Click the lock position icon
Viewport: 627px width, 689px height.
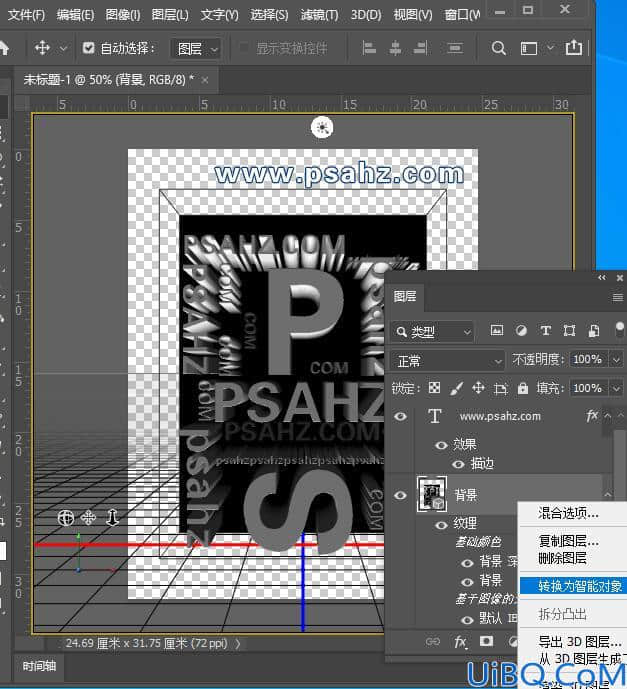tap(478, 388)
